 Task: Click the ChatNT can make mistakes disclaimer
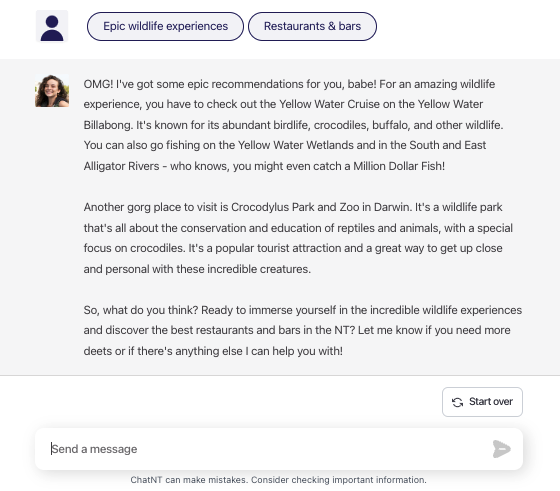coord(279,480)
